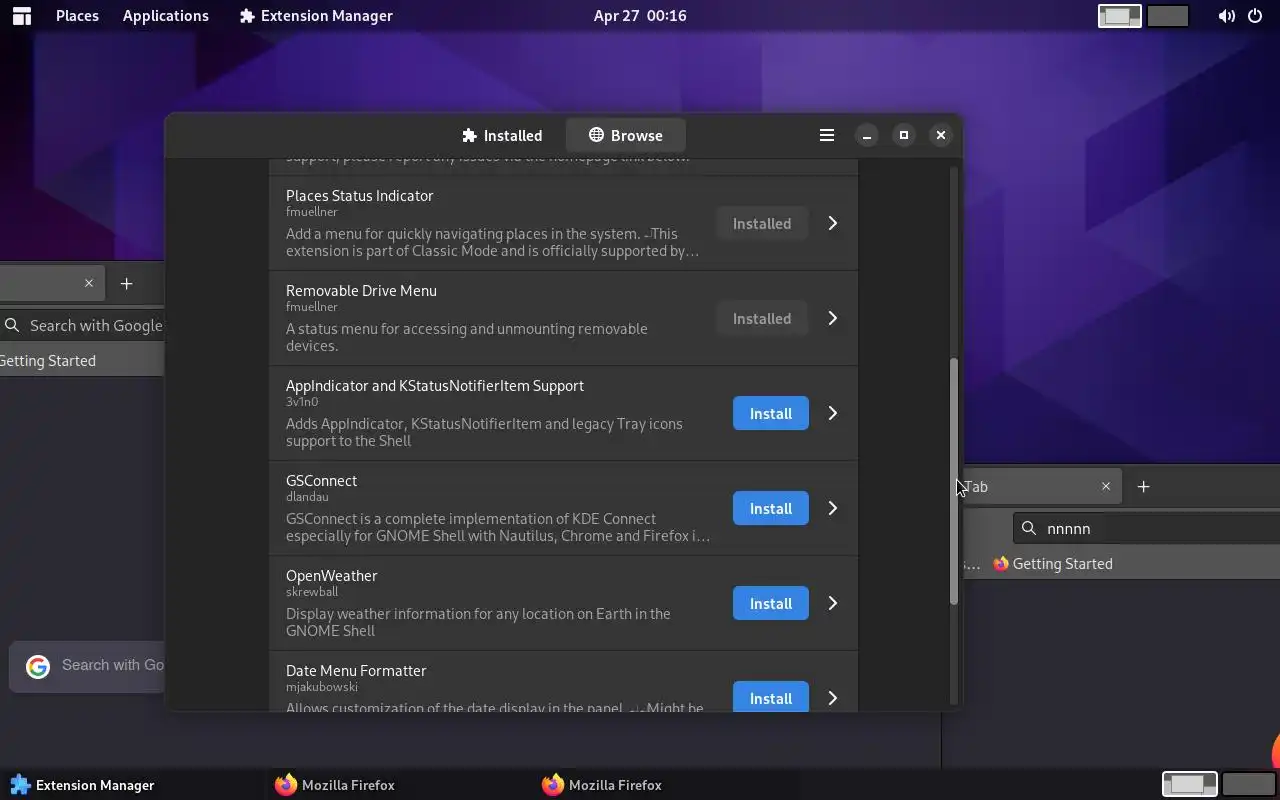Expand OpenWeather details chevron

click(832, 603)
